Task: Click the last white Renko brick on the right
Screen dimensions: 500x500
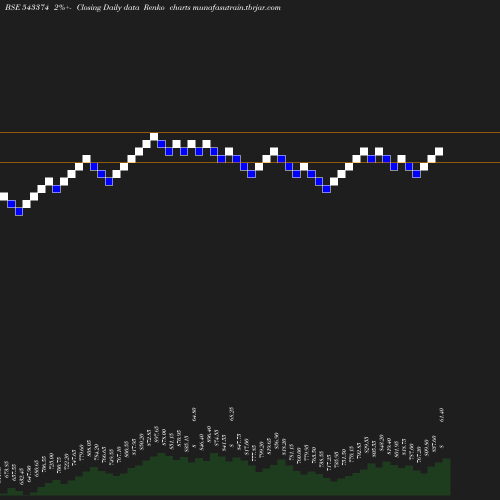Action: [x=439, y=151]
